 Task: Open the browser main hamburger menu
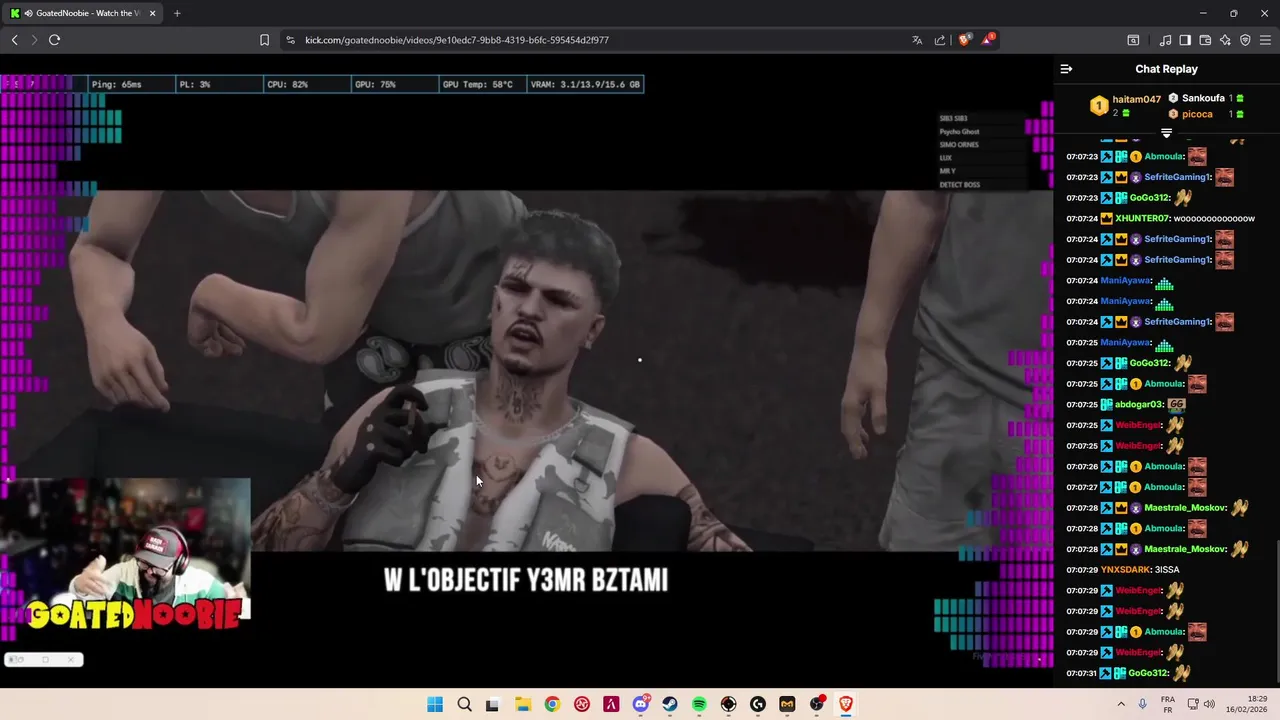click(x=1265, y=40)
